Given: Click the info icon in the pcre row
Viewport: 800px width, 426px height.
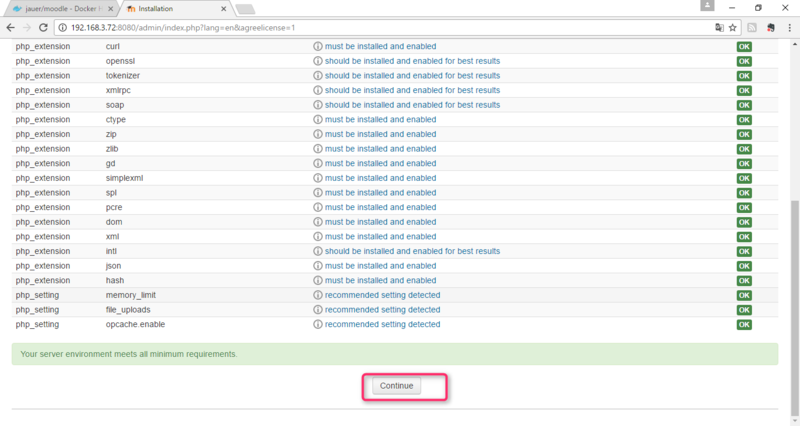Looking at the screenshot, I should [317, 207].
